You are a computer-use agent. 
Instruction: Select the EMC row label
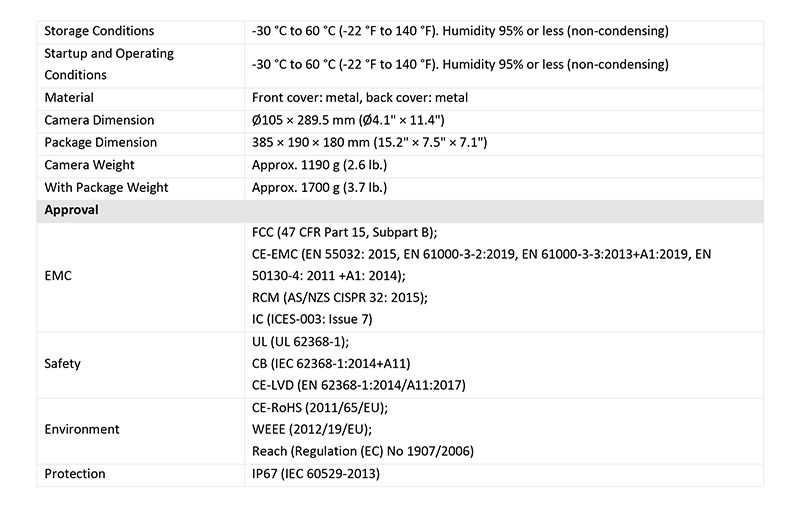60,275
